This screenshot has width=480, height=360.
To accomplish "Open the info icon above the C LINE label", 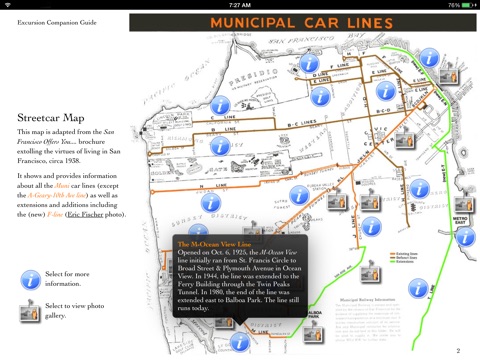I will pyautogui.click(x=220, y=106).
